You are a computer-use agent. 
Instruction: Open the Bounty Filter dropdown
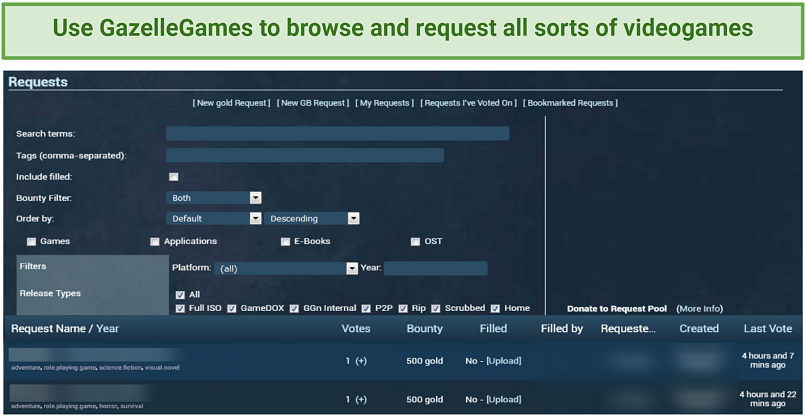click(x=213, y=198)
